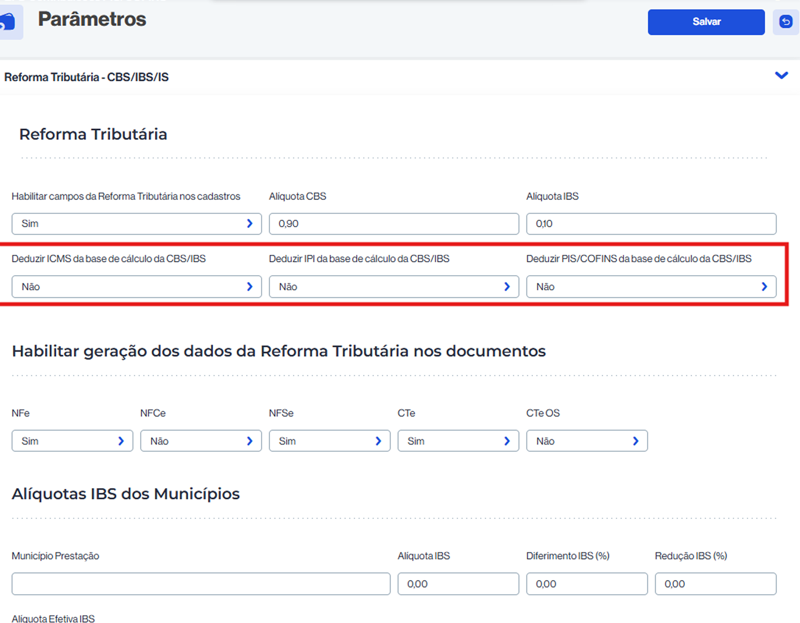This screenshot has width=800, height=623.
Task: Click the Redução IBS (%) field
Action: tap(715, 584)
